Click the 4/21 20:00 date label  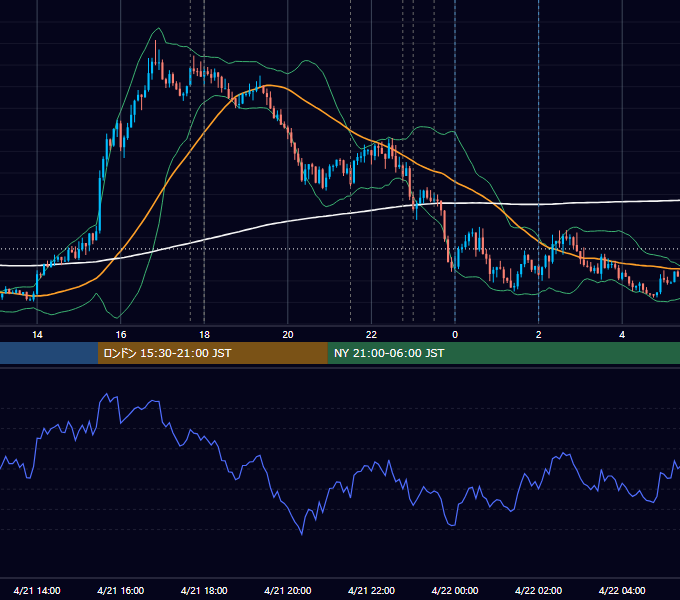[x=288, y=590]
